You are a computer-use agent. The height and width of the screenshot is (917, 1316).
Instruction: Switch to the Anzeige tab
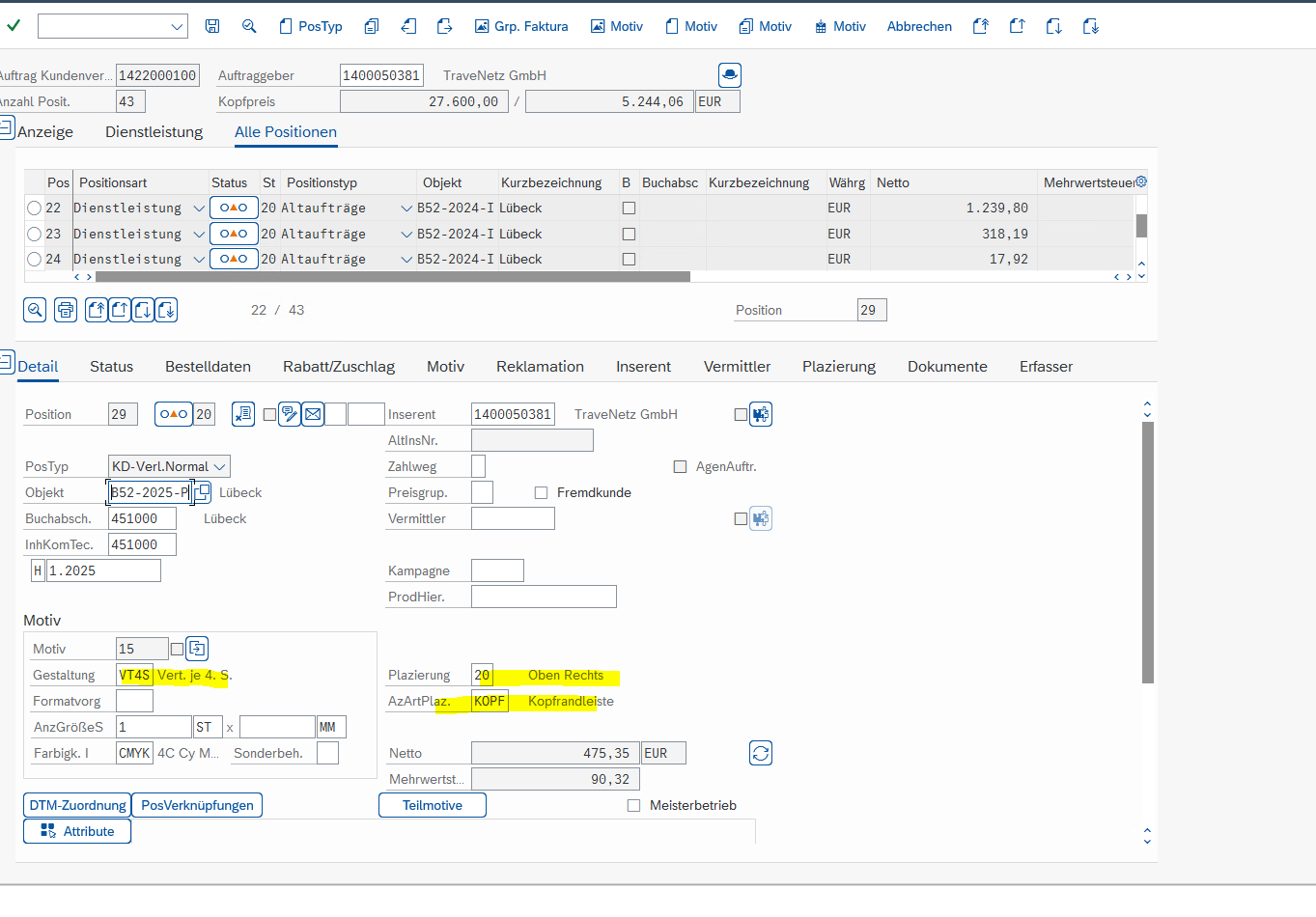(x=45, y=131)
